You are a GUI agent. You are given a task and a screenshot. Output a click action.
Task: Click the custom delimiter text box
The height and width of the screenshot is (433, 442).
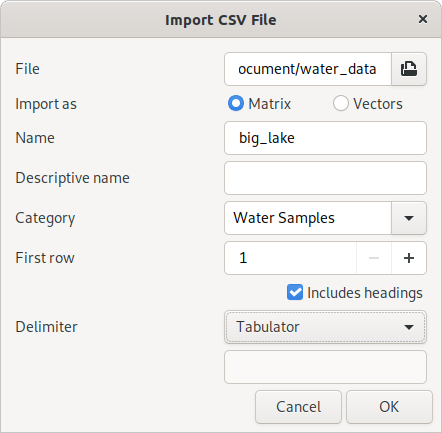[325, 367]
